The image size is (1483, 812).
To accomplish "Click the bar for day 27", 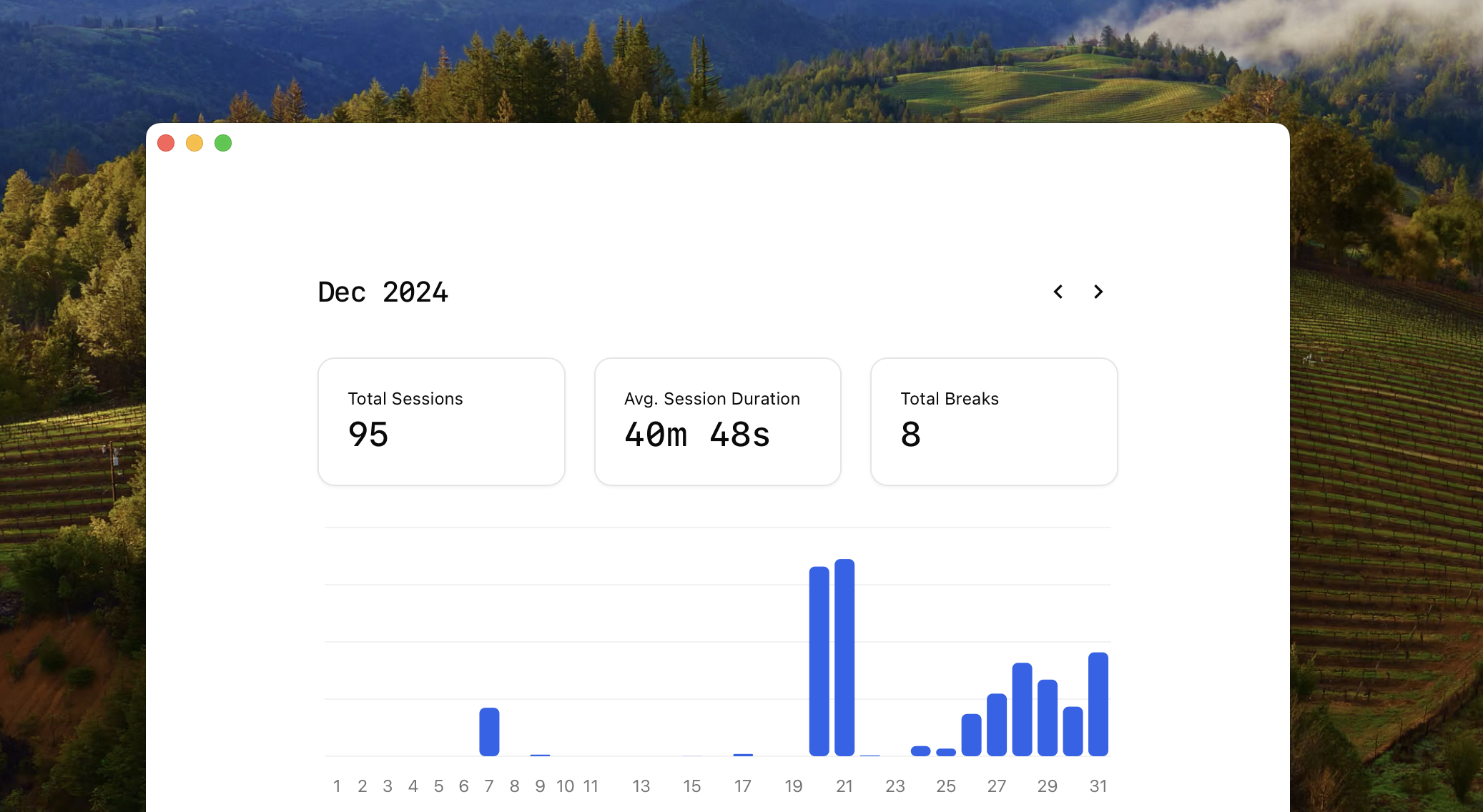I will click(x=997, y=724).
